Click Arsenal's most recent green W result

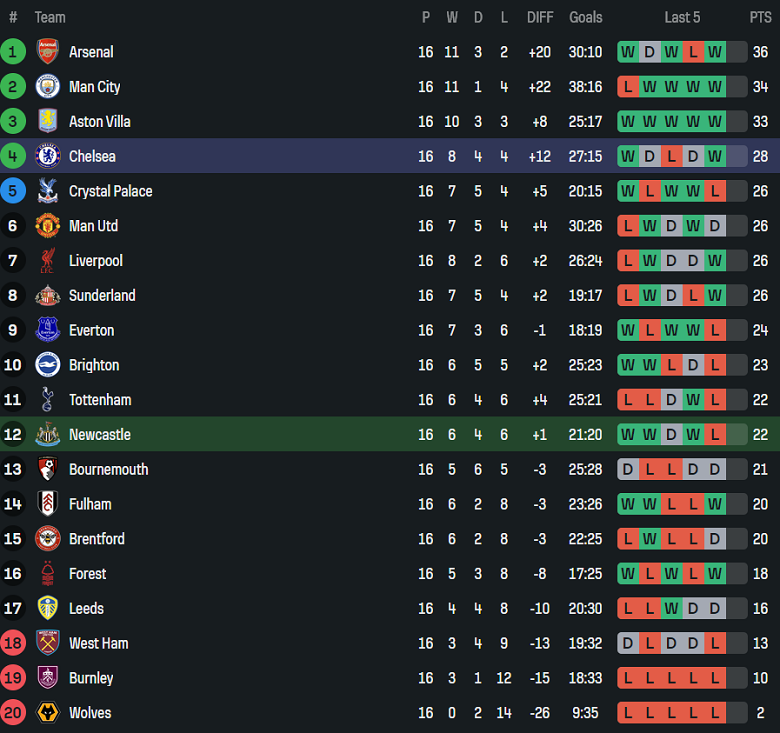click(715, 52)
